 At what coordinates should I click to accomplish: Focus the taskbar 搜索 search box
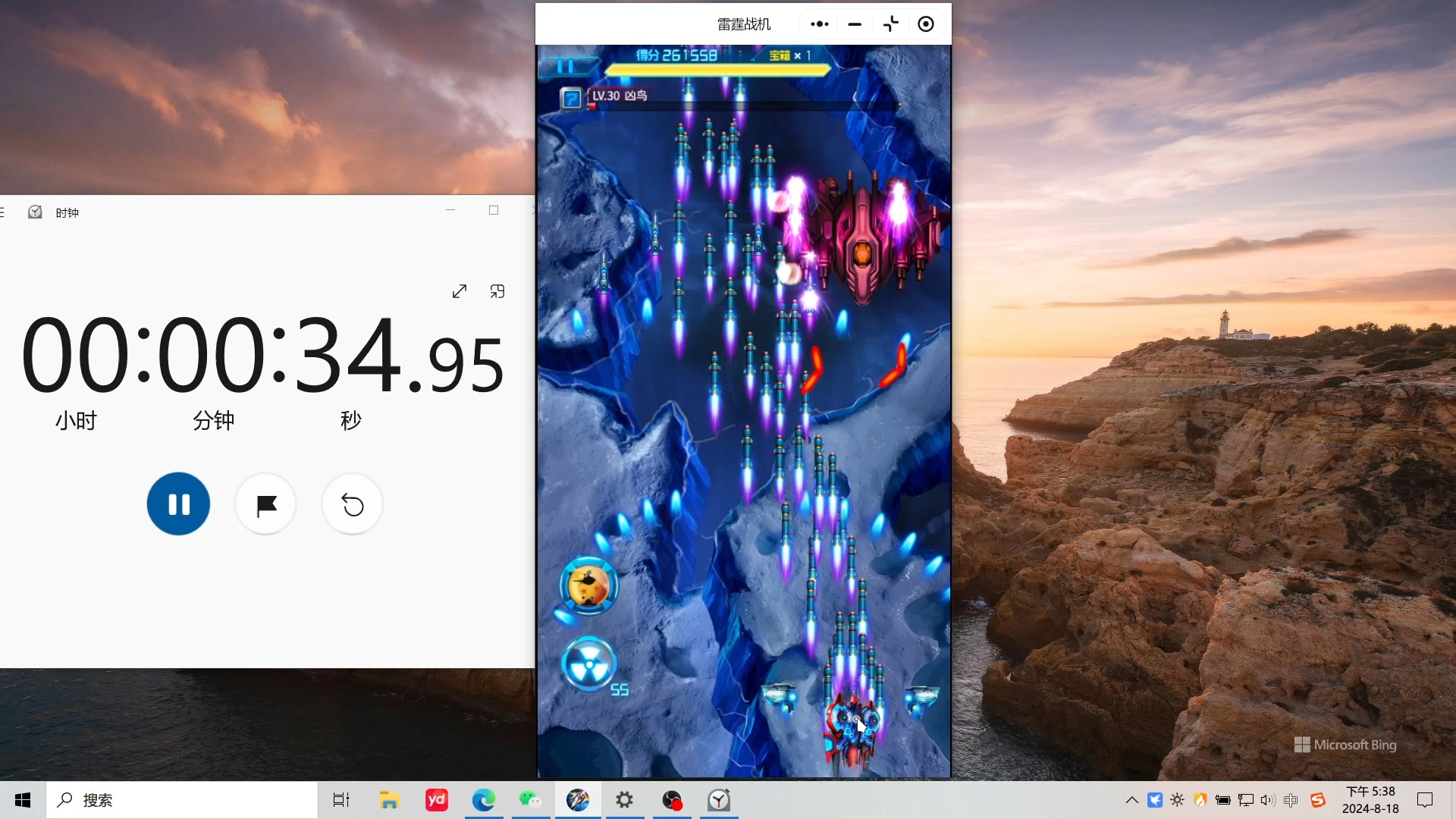[182, 800]
